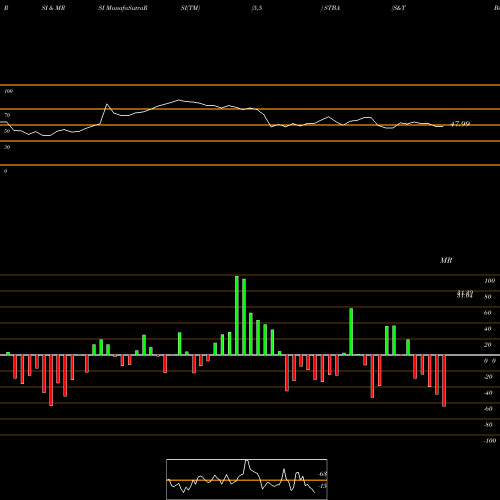Click the -80 label on MR right axis
This screenshot has width=500, height=500.
click(488, 425)
